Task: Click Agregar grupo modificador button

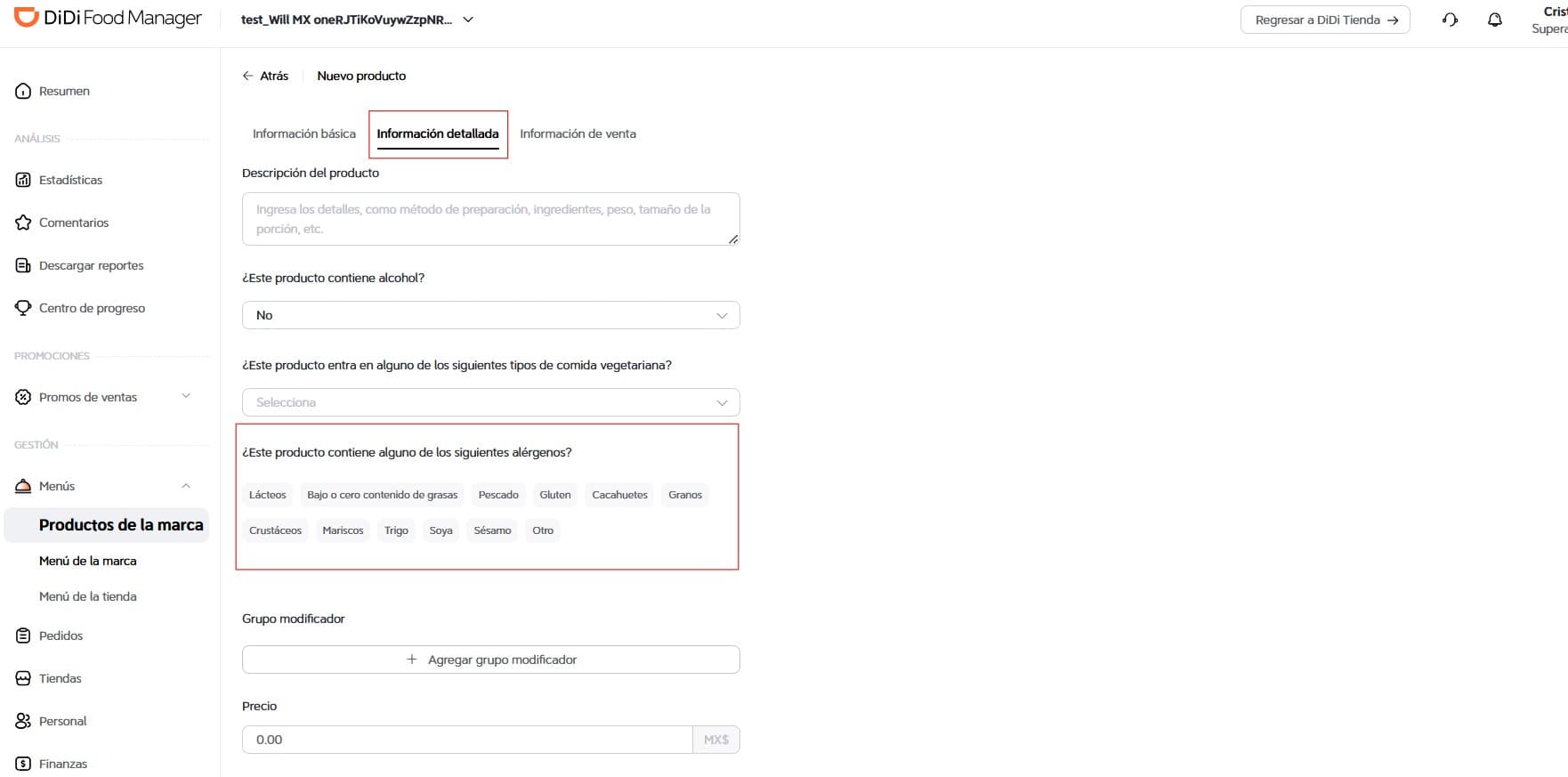Action: tap(490, 660)
